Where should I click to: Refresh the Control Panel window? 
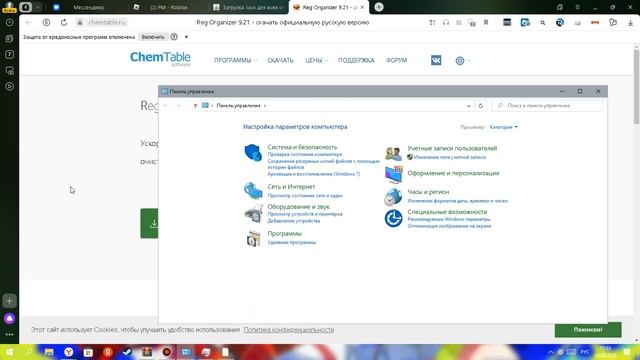(x=481, y=106)
